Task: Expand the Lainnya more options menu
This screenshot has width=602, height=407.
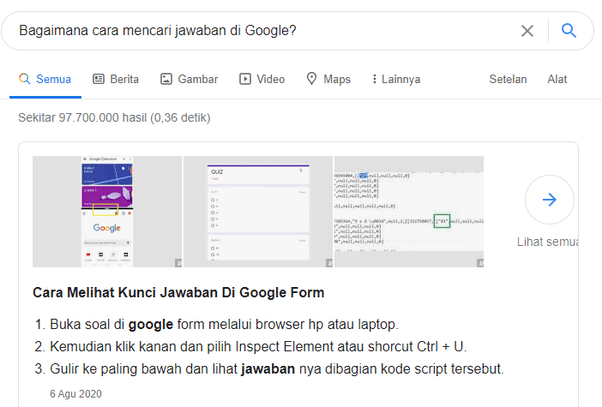Action: pyautogui.click(x=396, y=79)
